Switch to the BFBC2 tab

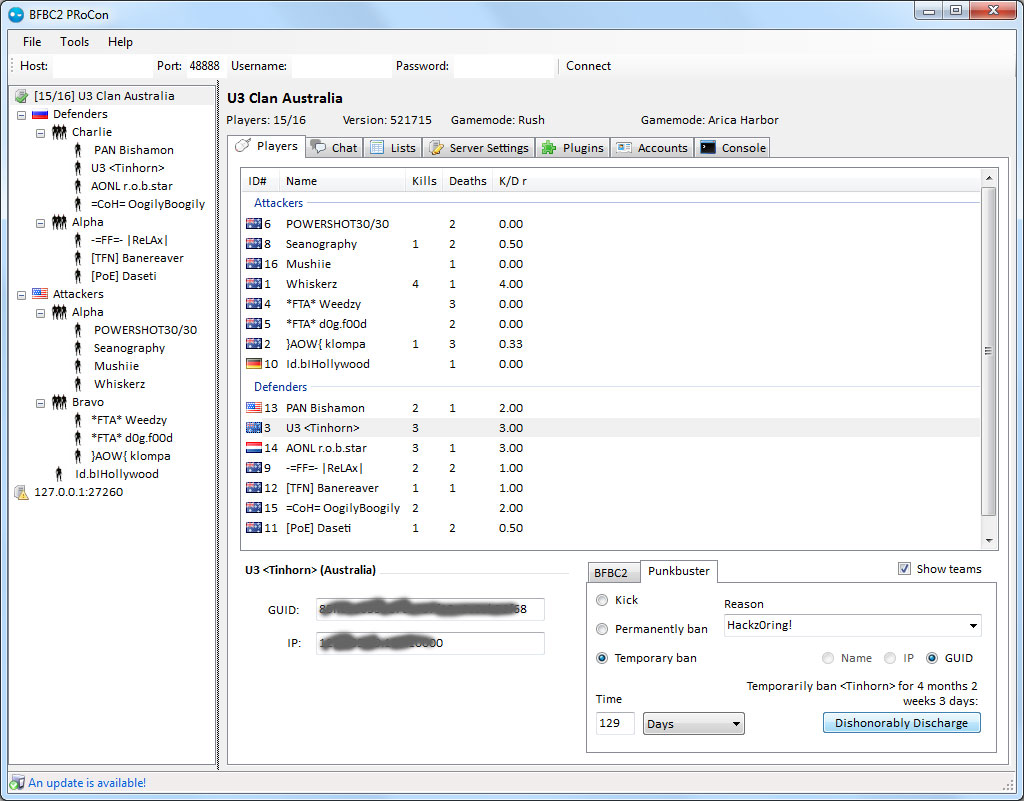pos(611,573)
